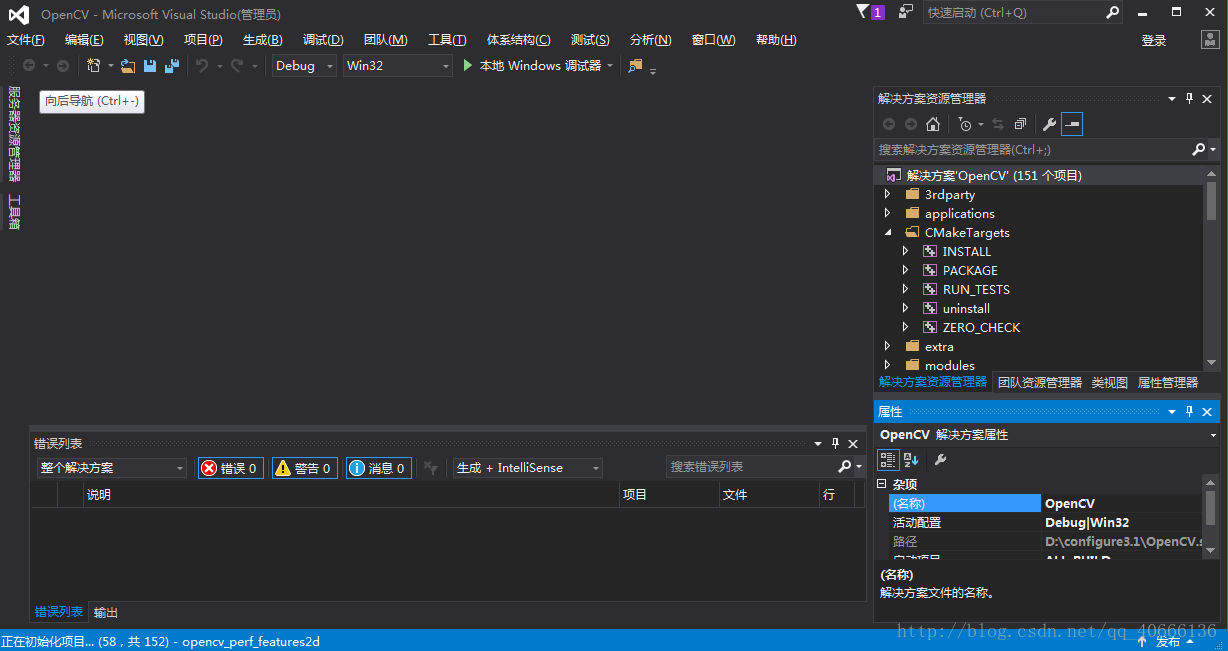1228x651 pixels.
Task: Open the 生成 + IntelliSense dropdown
Action: 528,468
